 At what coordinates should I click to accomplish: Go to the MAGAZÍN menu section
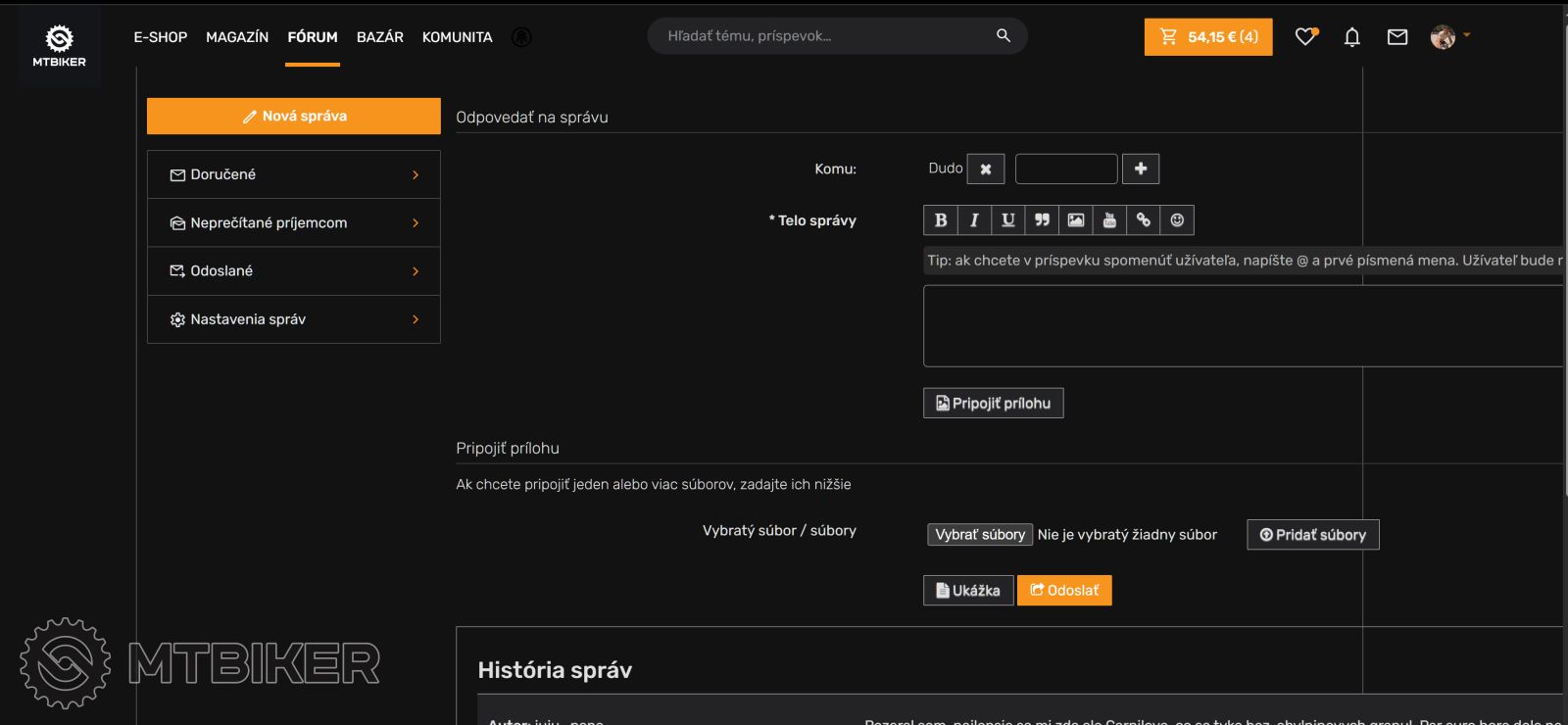pyautogui.click(x=237, y=37)
